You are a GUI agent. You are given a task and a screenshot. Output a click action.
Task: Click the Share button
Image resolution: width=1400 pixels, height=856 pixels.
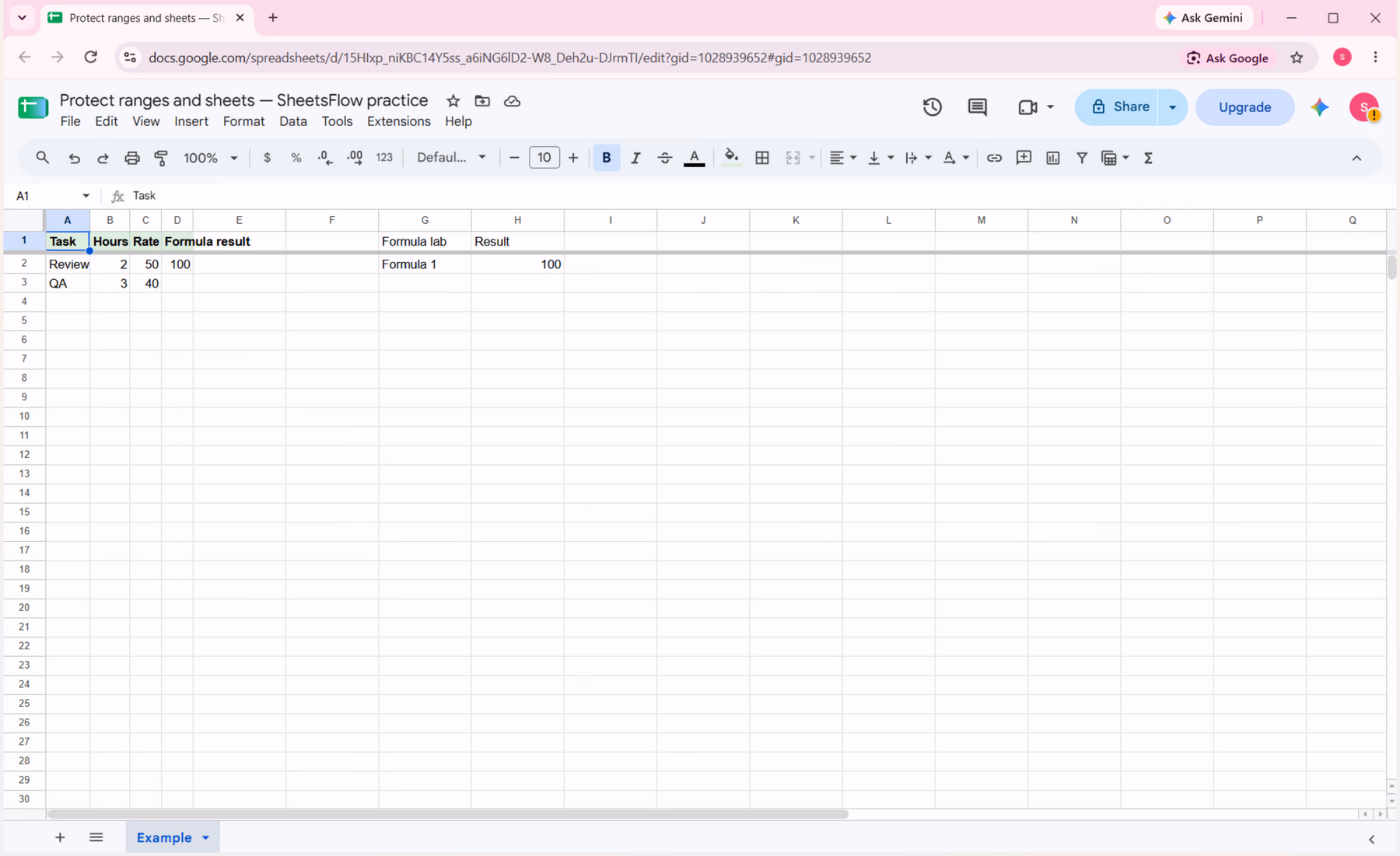[x=1118, y=107]
